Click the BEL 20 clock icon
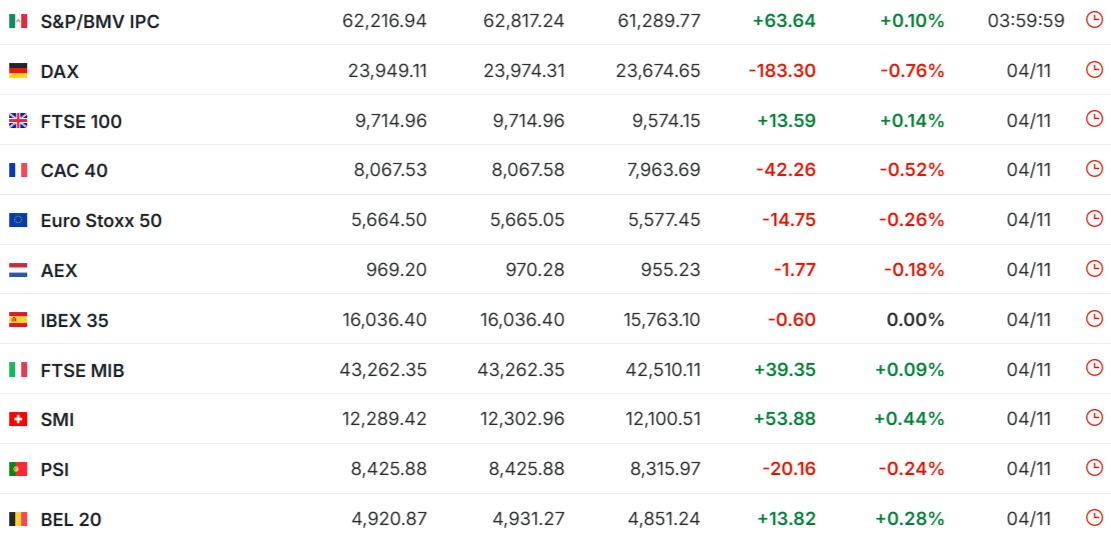The height and width of the screenshot is (536, 1111). (1094, 518)
